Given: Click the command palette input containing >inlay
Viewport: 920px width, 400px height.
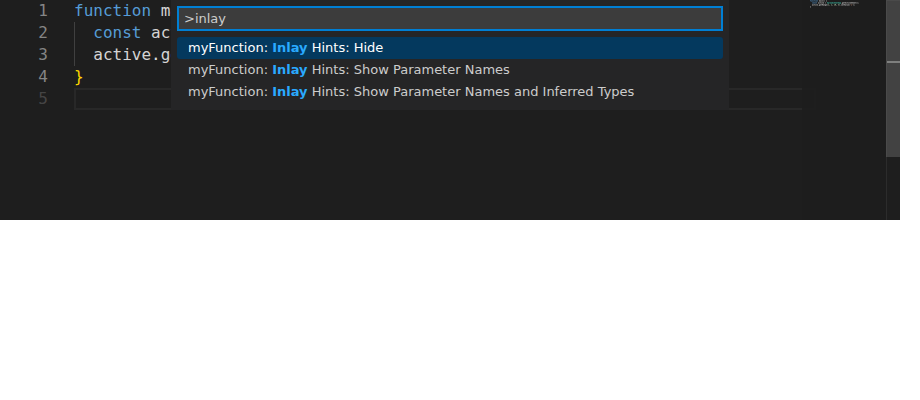Looking at the screenshot, I should [x=449, y=19].
